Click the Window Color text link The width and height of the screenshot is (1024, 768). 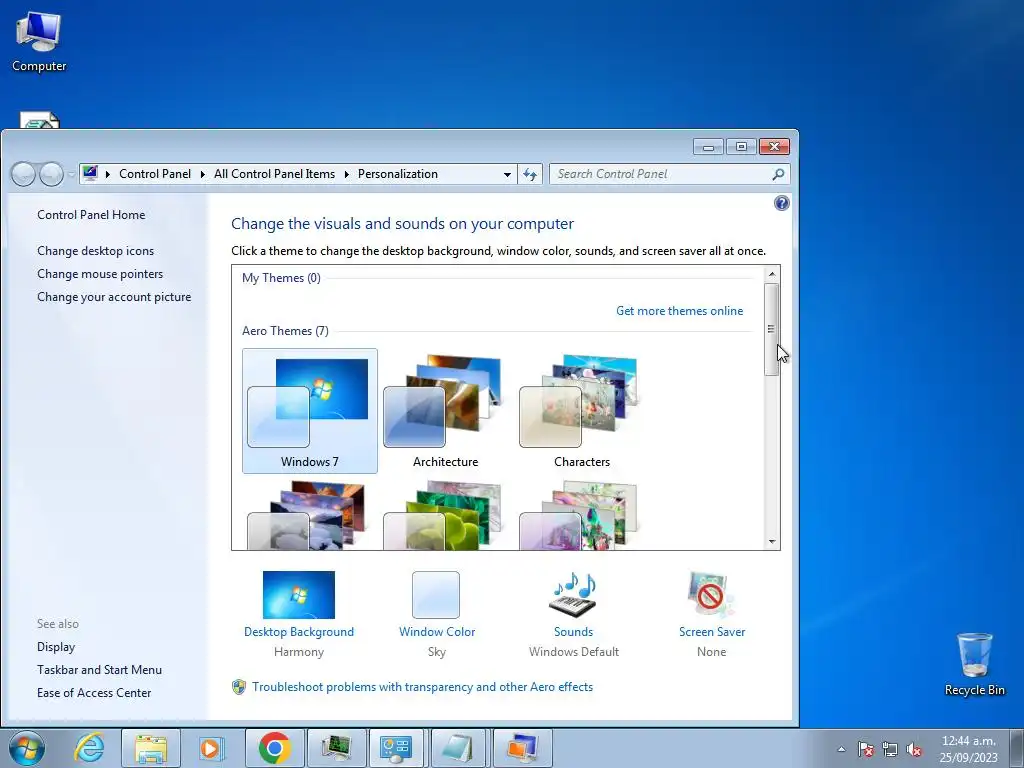[x=437, y=632]
